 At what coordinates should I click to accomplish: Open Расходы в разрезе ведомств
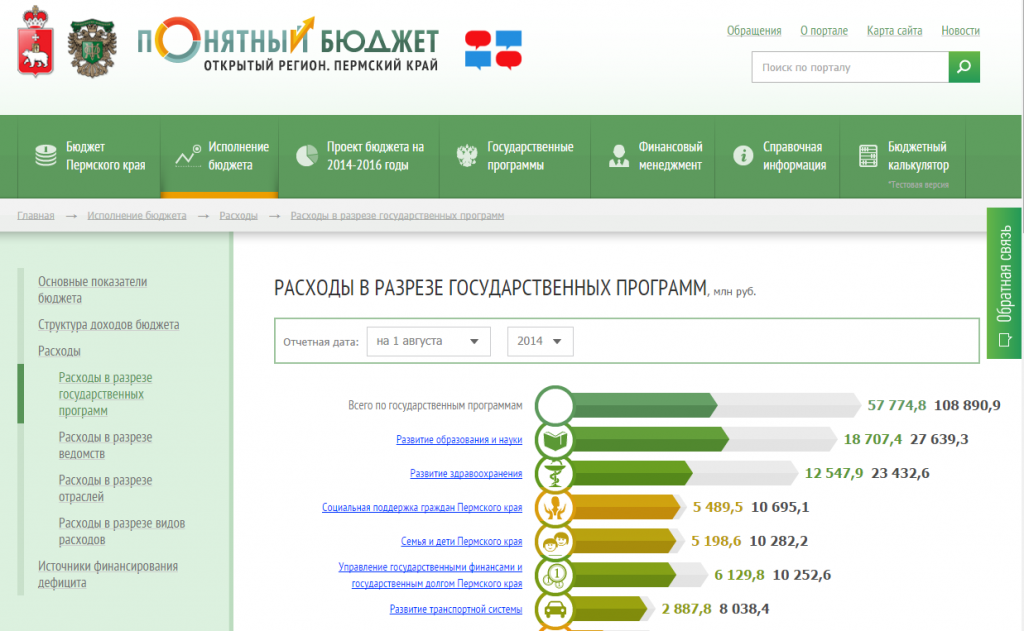click(x=105, y=445)
